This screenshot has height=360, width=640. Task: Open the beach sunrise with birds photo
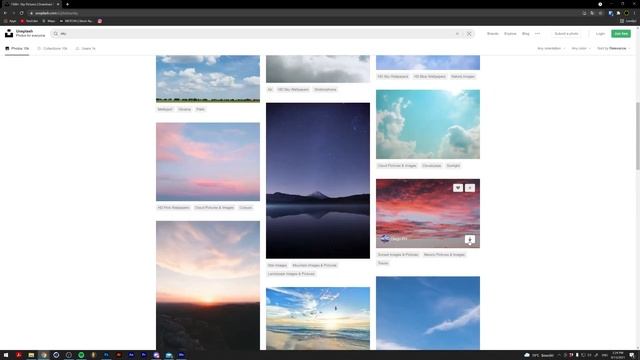coord(318,318)
